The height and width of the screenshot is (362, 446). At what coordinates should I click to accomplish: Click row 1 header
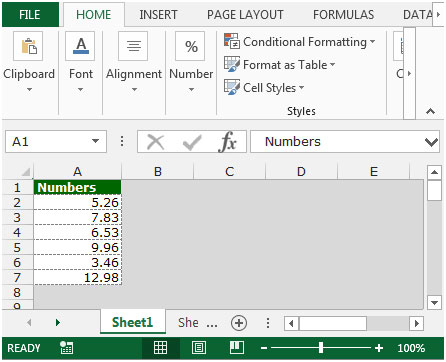[17, 187]
